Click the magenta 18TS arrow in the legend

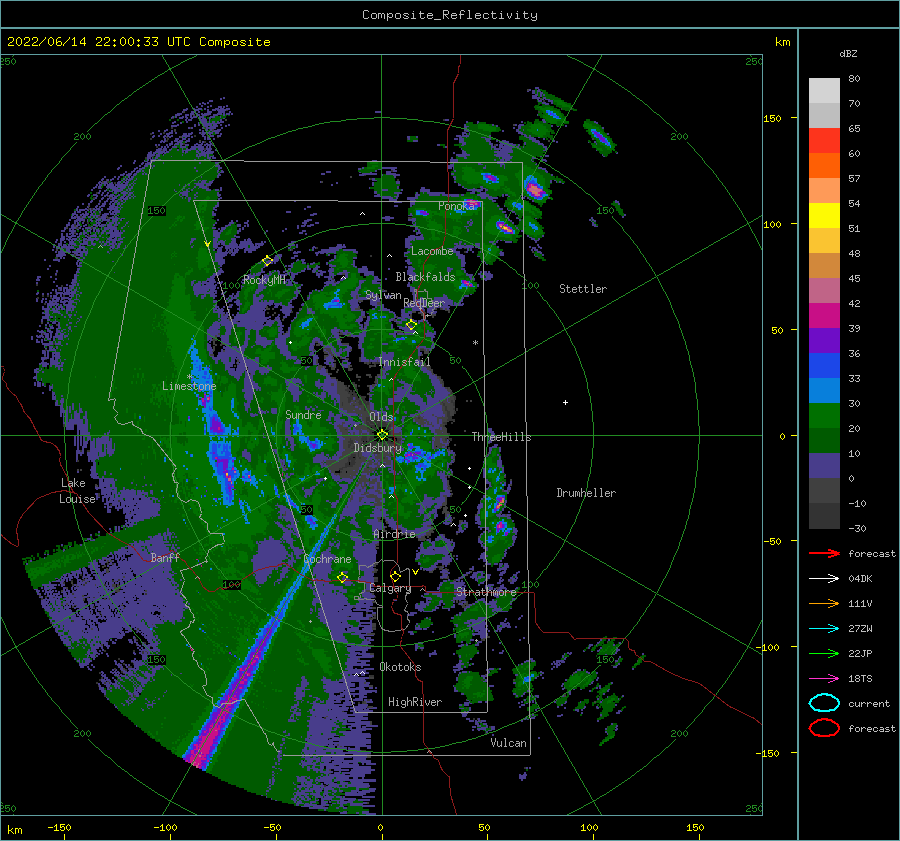(x=824, y=679)
